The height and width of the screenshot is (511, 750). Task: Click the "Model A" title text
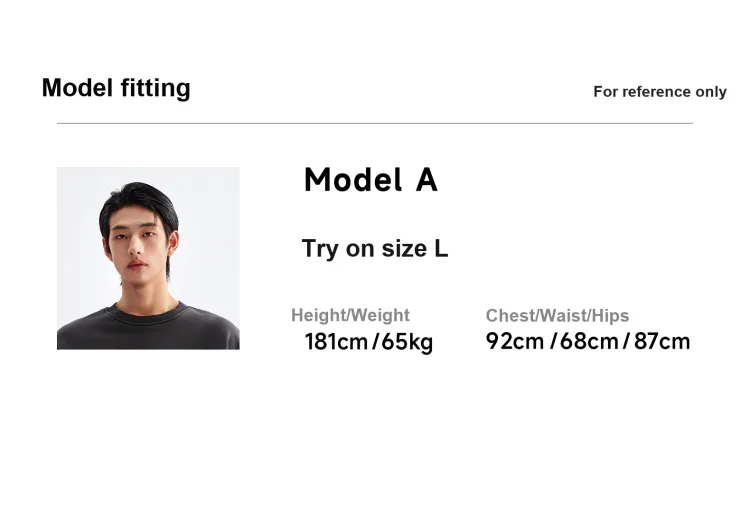[x=371, y=180]
